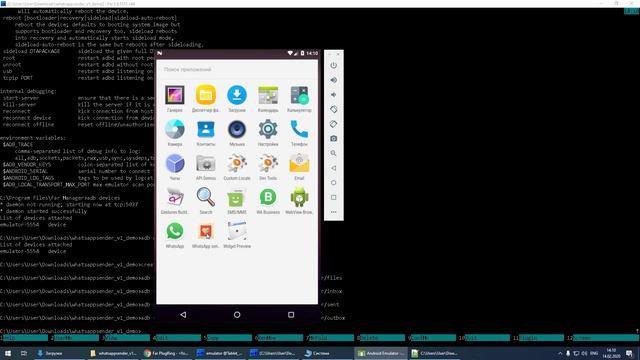Switch to the whatsappsender folder taskbar item

click(112, 353)
